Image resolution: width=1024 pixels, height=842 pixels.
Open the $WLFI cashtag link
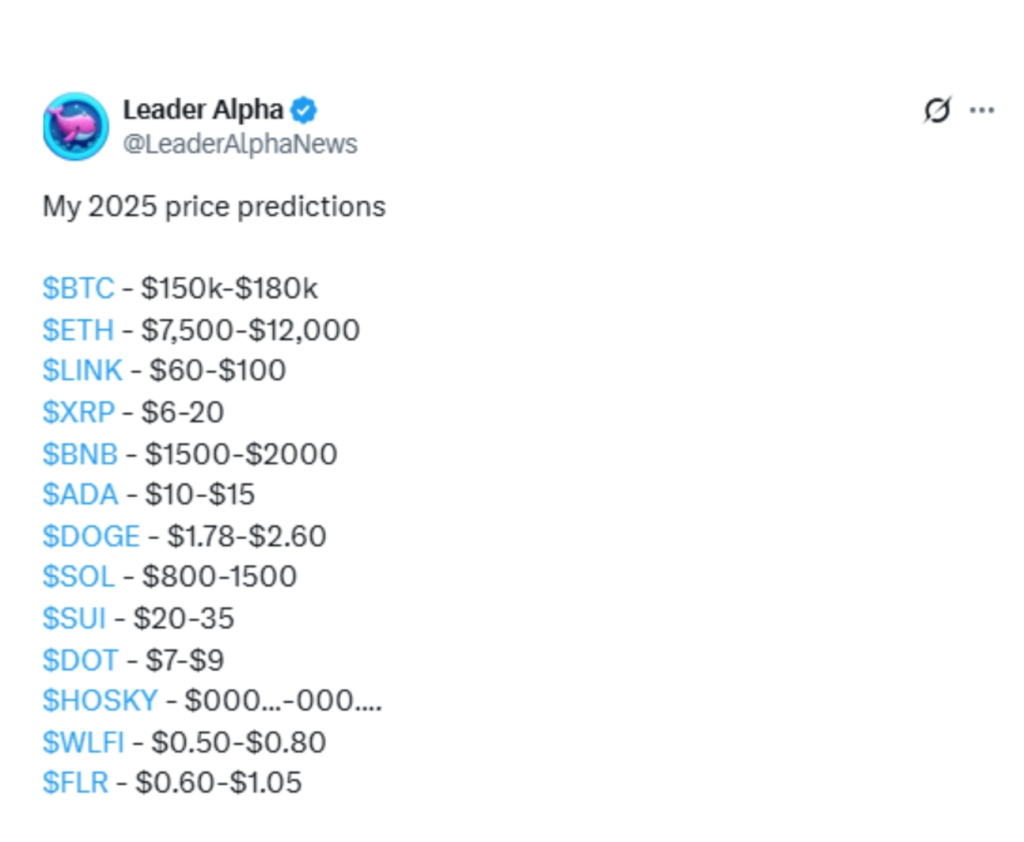(x=83, y=743)
